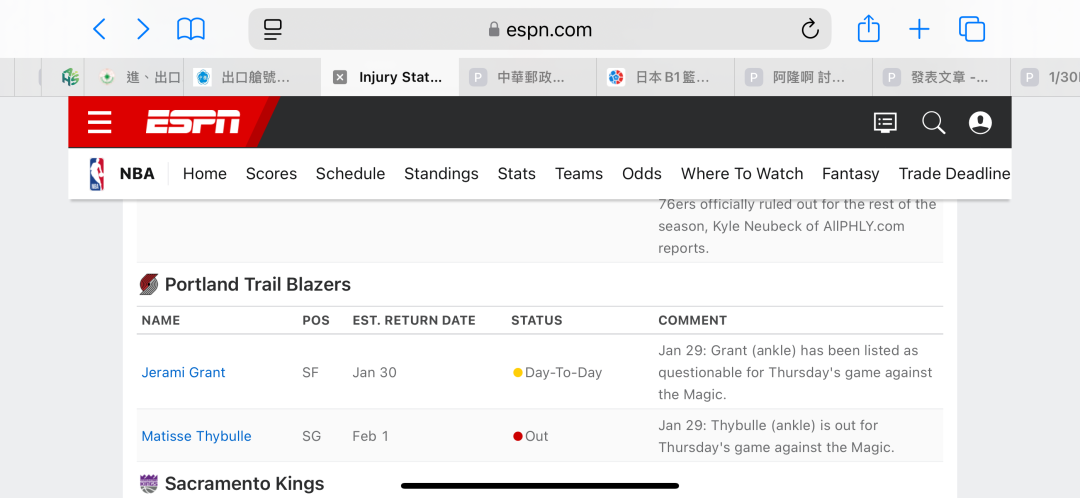Open the ESPN profile account icon

[979, 123]
